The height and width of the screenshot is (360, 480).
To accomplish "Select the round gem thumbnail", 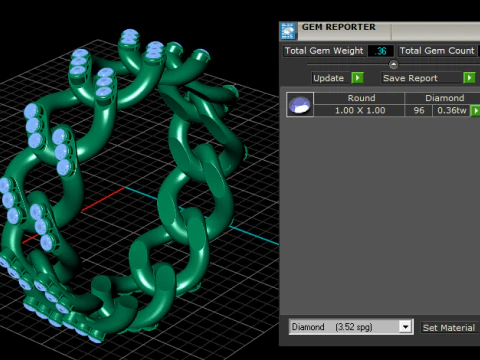I will 300,104.
